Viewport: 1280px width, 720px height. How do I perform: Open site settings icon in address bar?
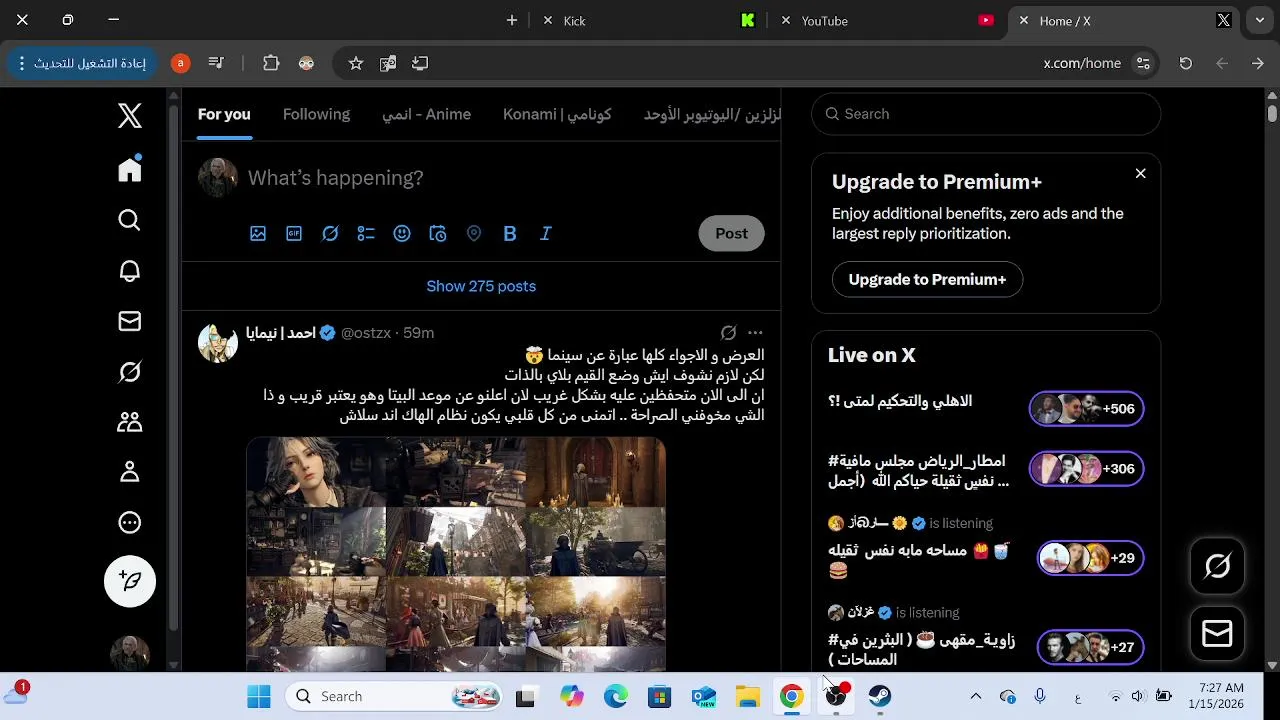tap(1143, 63)
